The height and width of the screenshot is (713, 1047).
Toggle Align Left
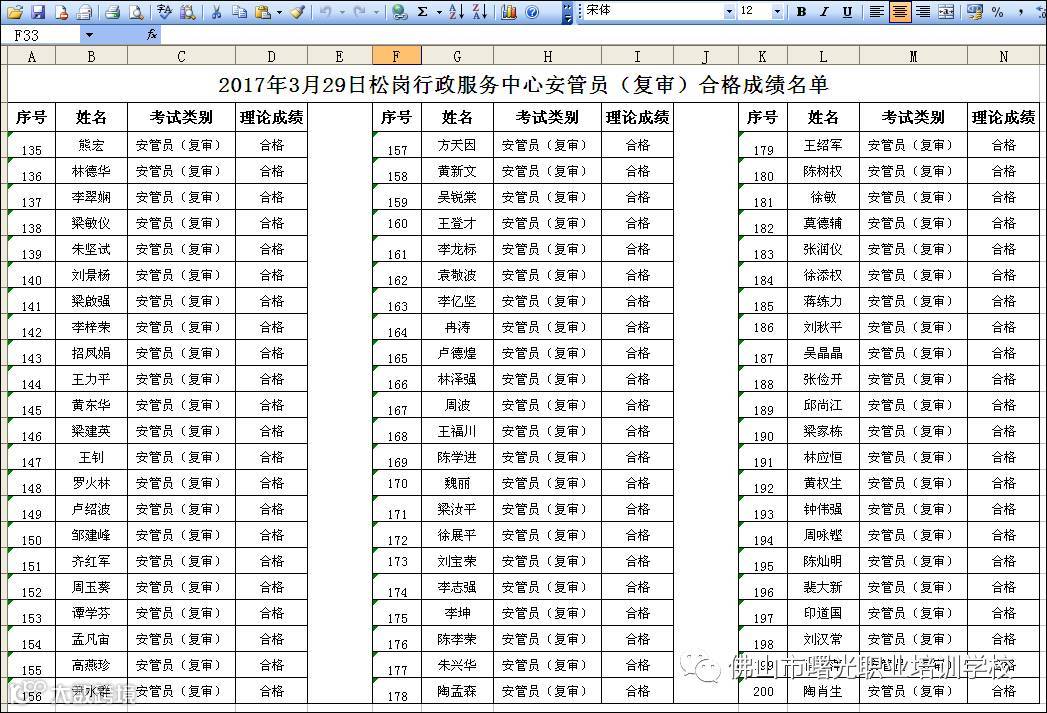click(877, 11)
